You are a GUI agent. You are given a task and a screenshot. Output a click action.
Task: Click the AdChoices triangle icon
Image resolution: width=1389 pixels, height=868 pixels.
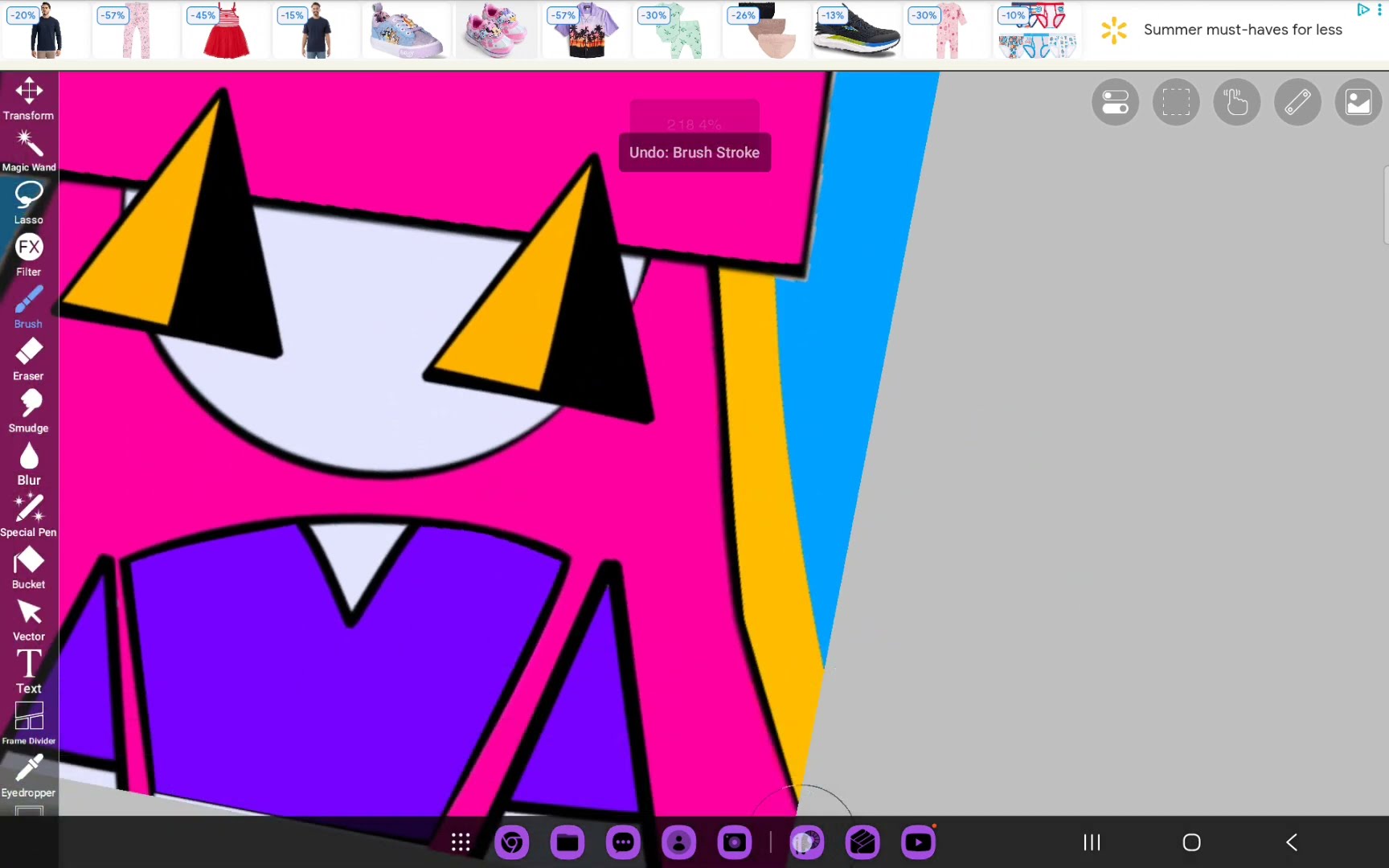click(x=1363, y=10)
